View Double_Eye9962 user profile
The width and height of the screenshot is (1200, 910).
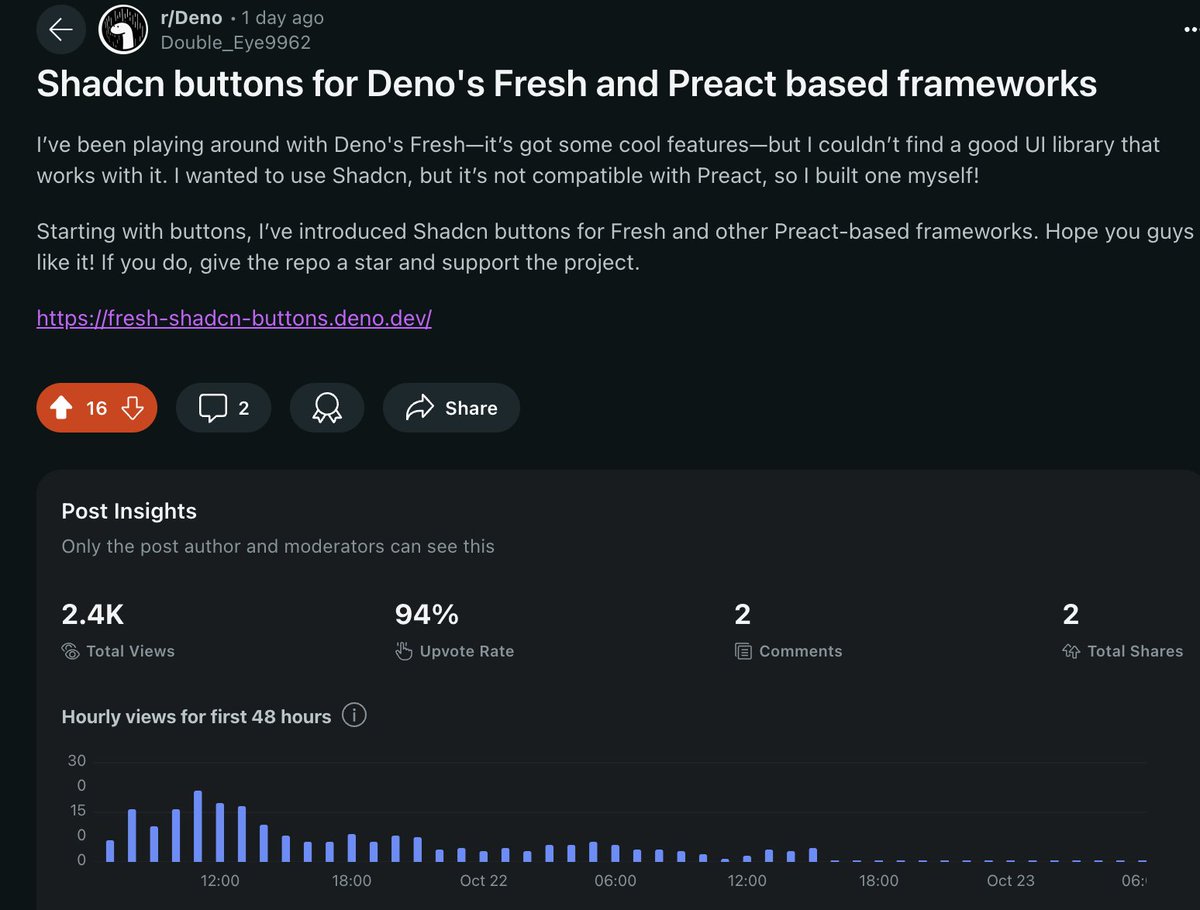point(236,42)
